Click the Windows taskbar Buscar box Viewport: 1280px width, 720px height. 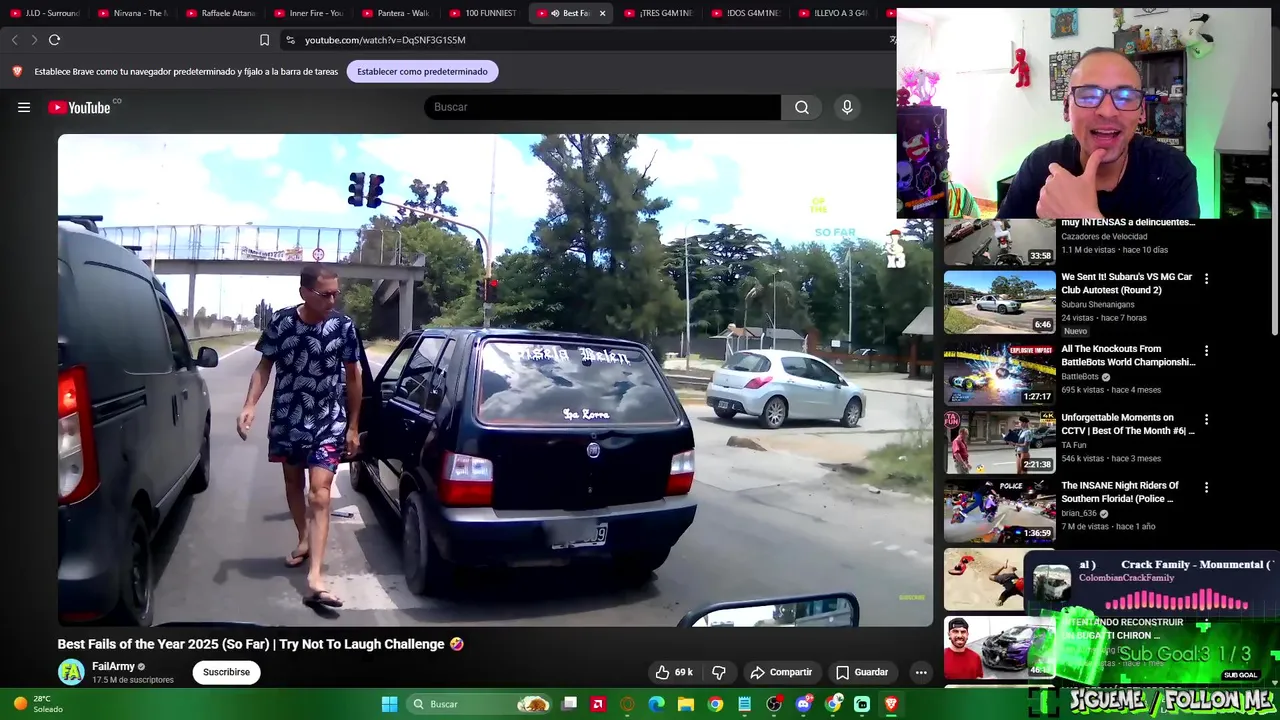coord(480,704)
